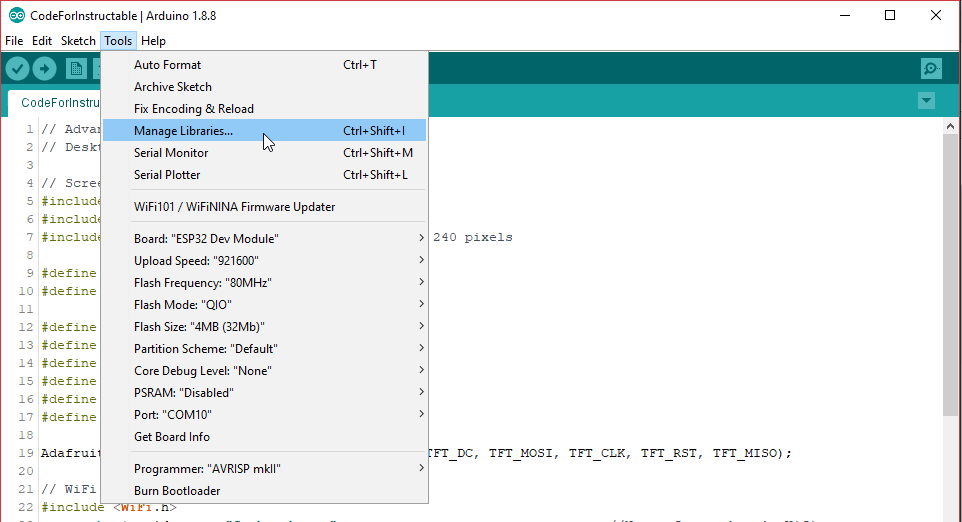Viewport: 962px width, 522px height.
Task: Click the Upload arrow icon
Action: click(x=44, y=69)
